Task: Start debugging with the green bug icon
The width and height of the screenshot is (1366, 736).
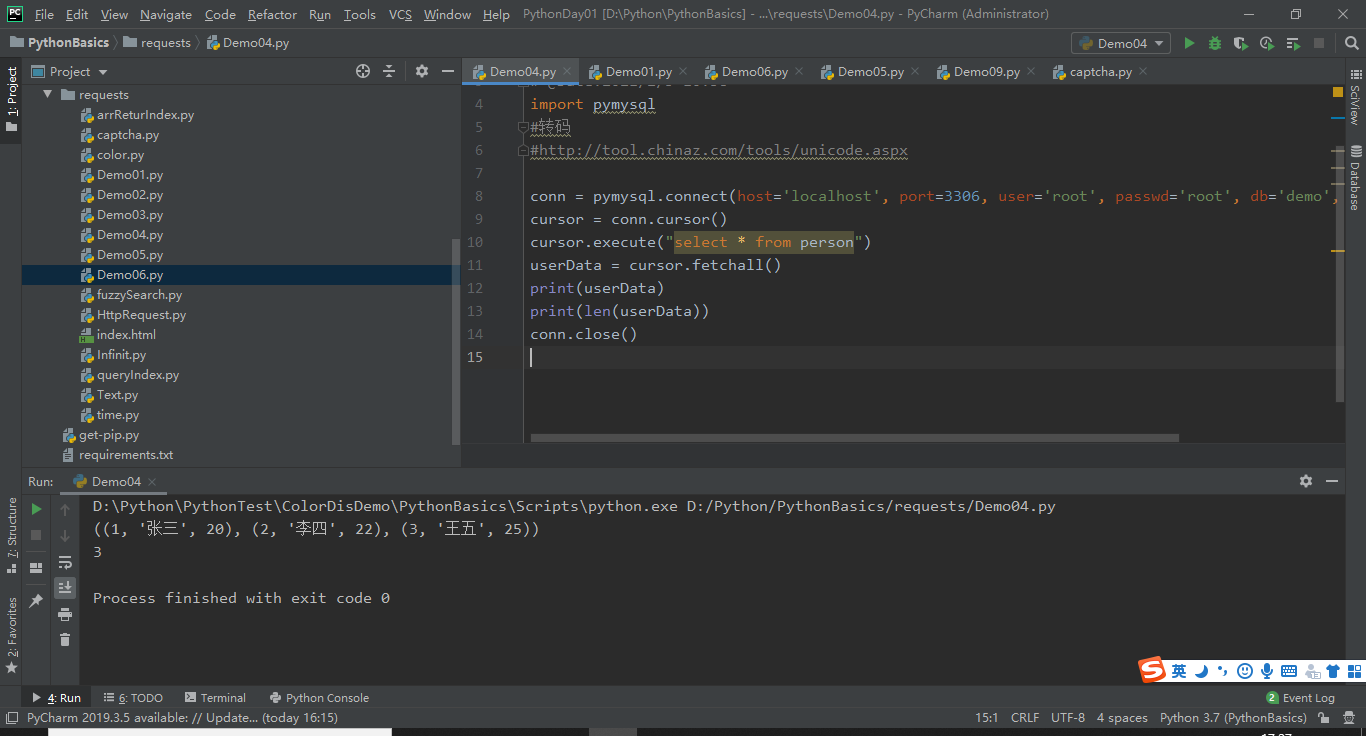Action: 1215,43
